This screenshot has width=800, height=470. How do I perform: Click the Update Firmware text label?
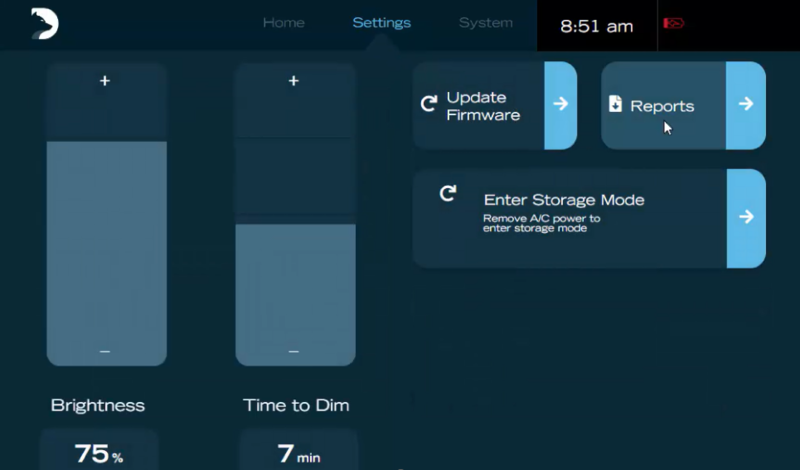click(483, 106)
